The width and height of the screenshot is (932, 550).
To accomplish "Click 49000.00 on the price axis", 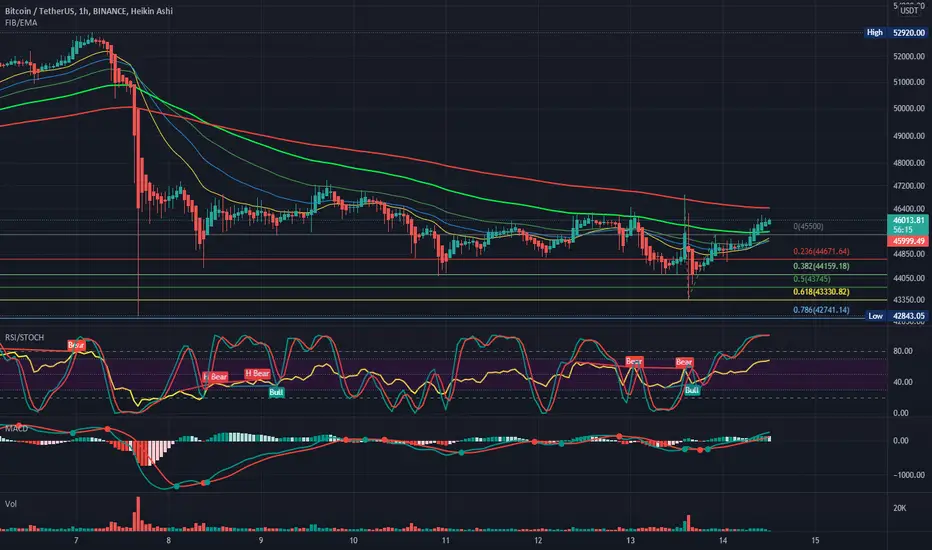I will pyautogui.click(x=909, y=136).
